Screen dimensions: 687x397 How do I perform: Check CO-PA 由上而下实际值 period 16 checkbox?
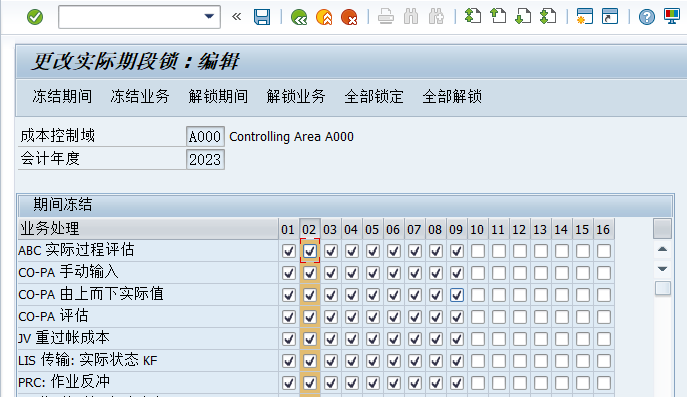click(x=604, y=295)
